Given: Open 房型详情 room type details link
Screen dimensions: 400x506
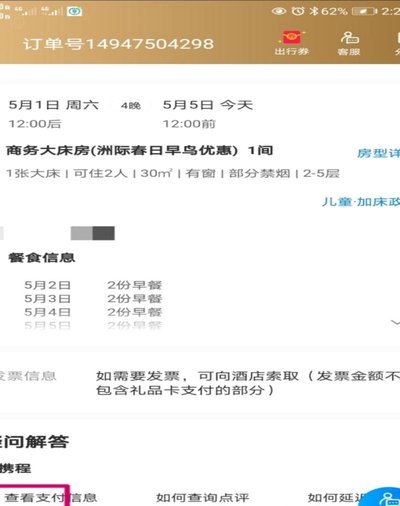Looking at the screenshot, I should click(x=378, y=153).
